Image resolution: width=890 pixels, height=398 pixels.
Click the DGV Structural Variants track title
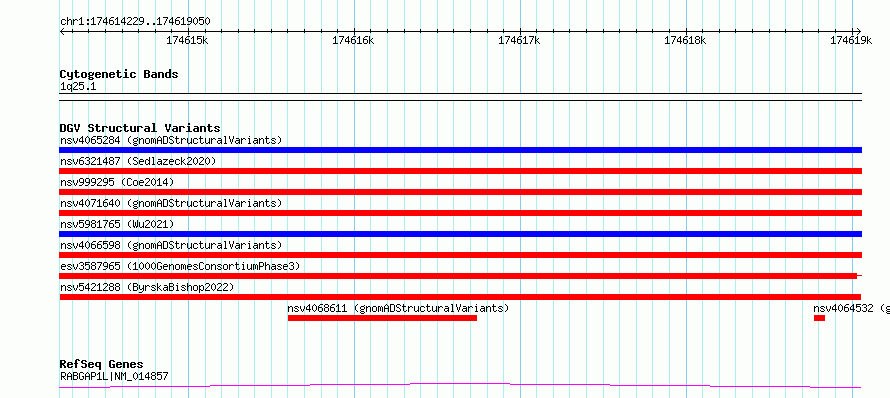(x=140, y=128)
